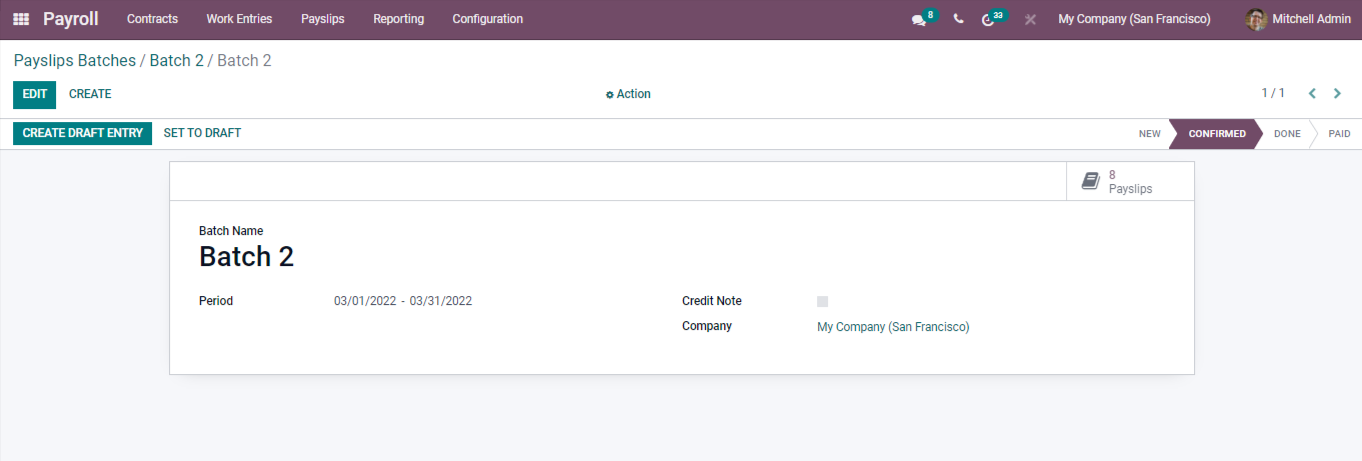Toggle the Credit Note checkbox
This screenshot has height=461, width=1362.
[823, 301]
